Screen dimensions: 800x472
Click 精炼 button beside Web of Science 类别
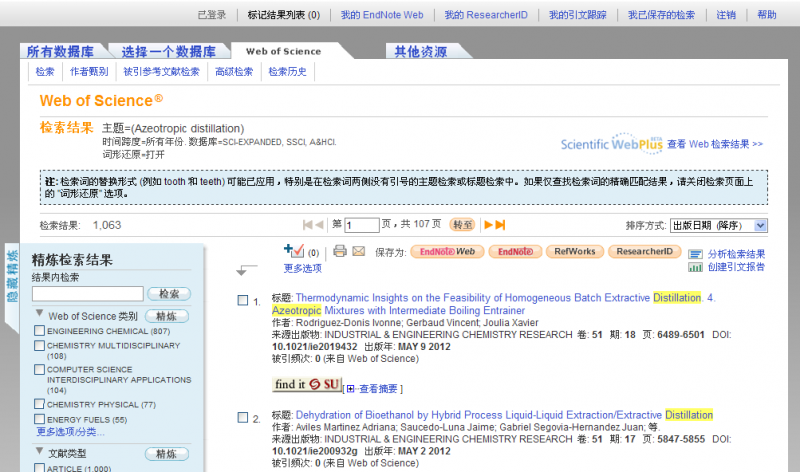click(x=166, y=316)
